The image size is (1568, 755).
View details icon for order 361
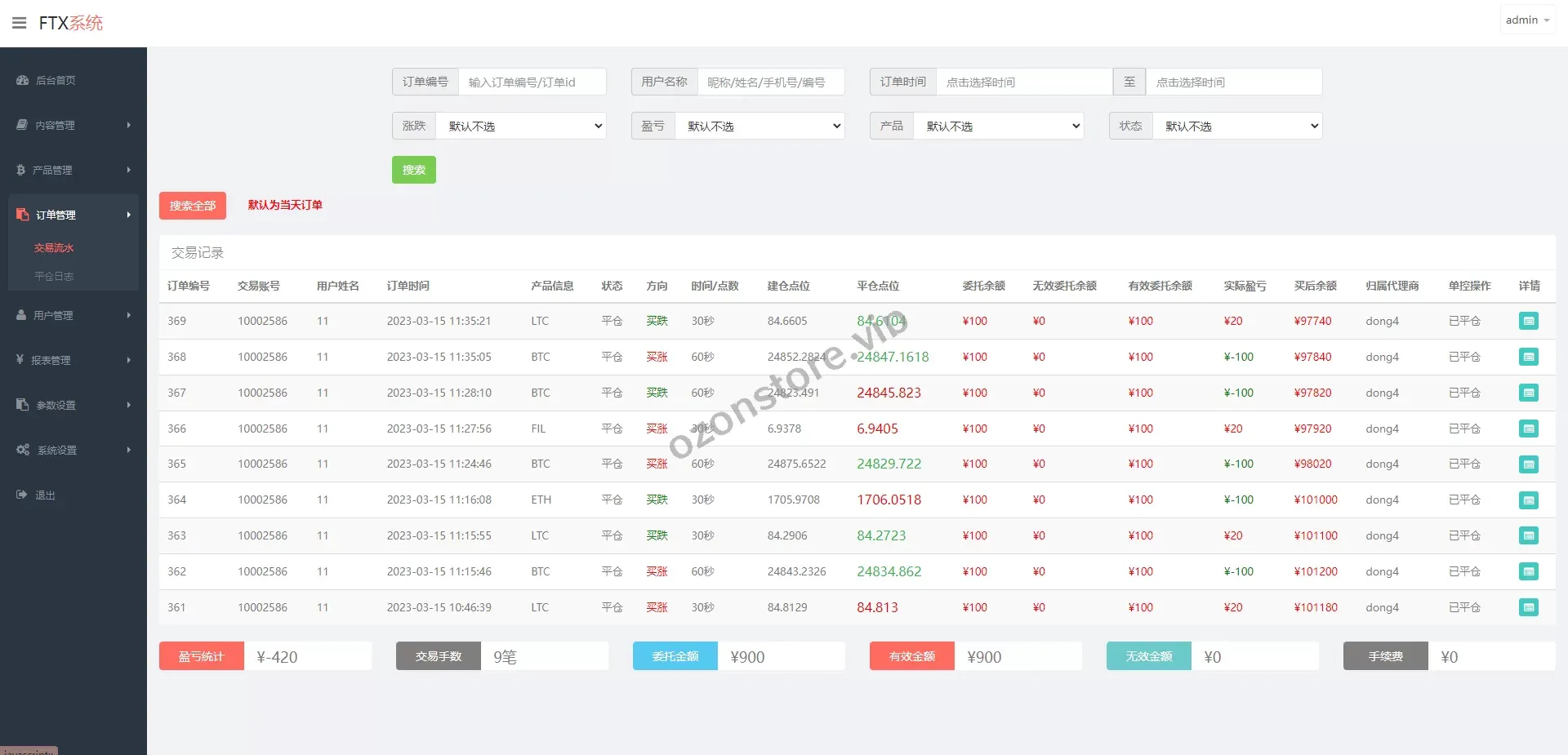tap(1528, 607)
